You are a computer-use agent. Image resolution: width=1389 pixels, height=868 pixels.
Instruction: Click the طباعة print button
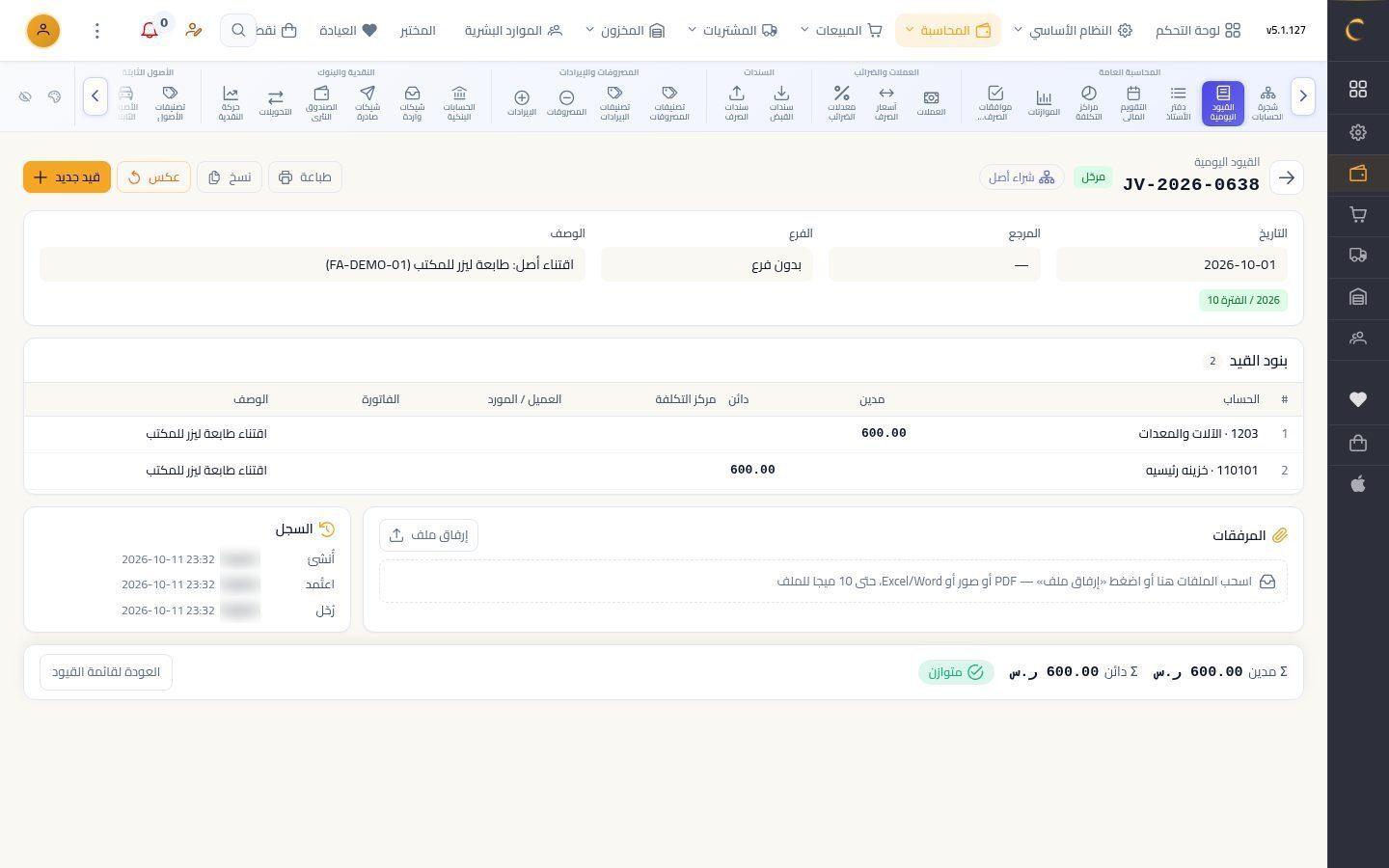[305, 177]
